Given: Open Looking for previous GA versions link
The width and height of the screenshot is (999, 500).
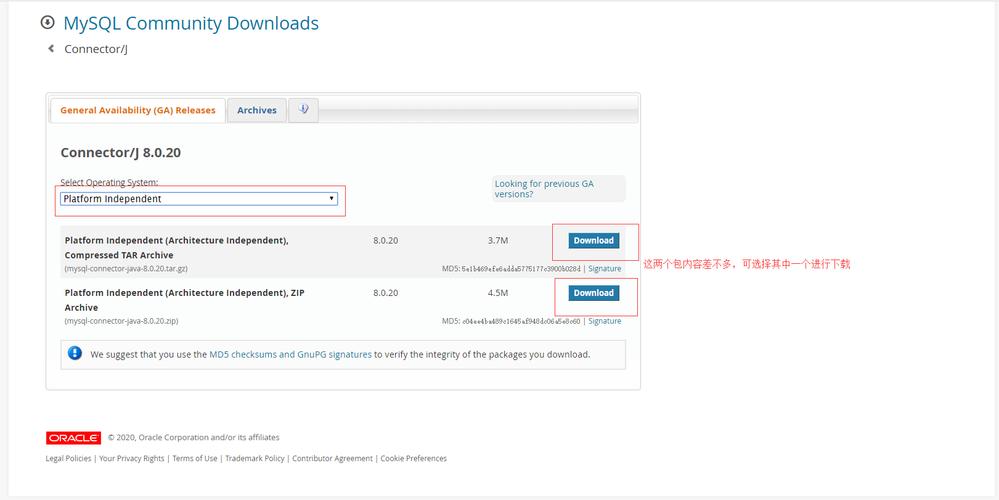Looking at the screenshot, I should point(543,189).
